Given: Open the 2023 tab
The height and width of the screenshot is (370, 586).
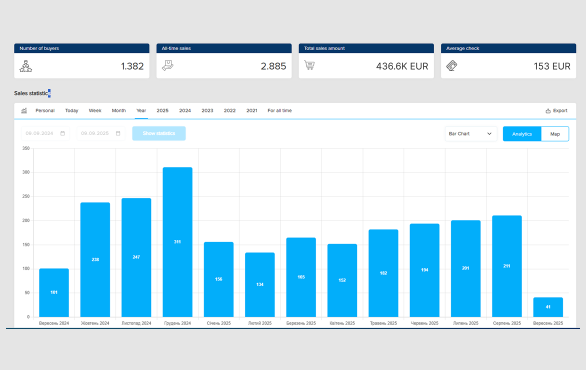Looking at the screenshot, I should tap(207, 111).
